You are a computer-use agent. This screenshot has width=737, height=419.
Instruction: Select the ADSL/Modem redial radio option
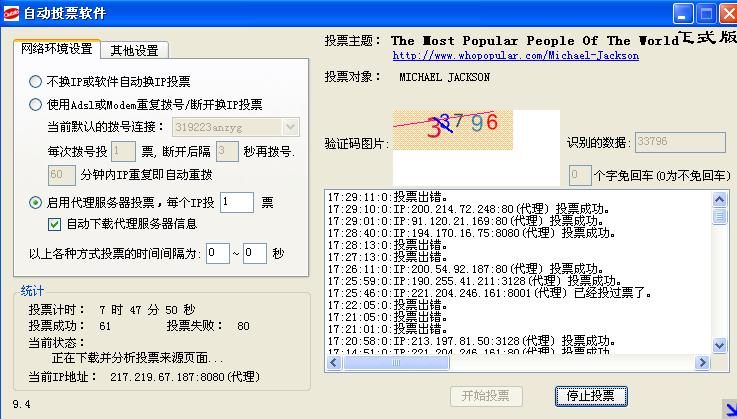(36, 104)
